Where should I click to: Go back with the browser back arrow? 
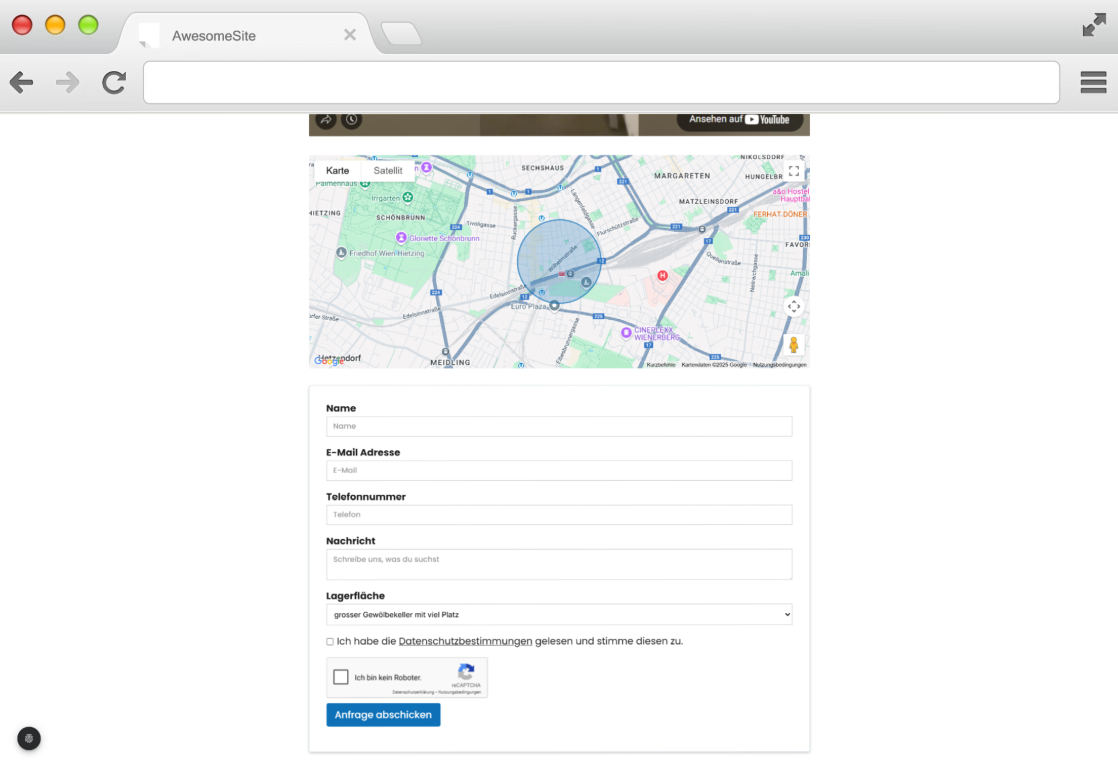click(x=21, y=83)
